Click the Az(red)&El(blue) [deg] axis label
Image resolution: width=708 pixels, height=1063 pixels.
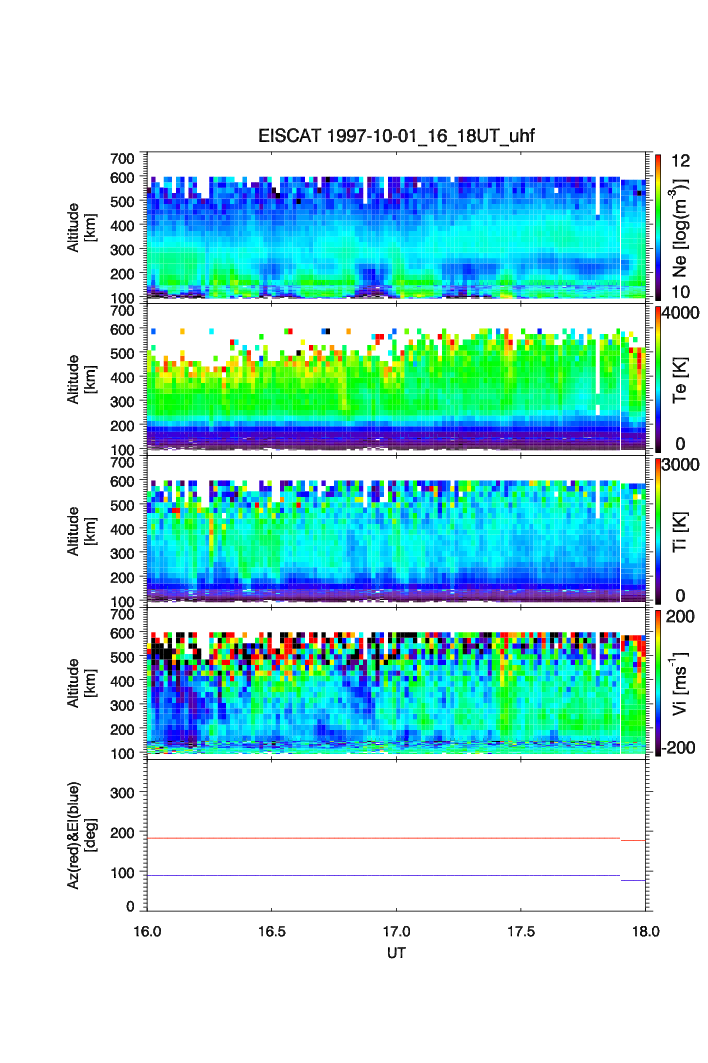81,835
